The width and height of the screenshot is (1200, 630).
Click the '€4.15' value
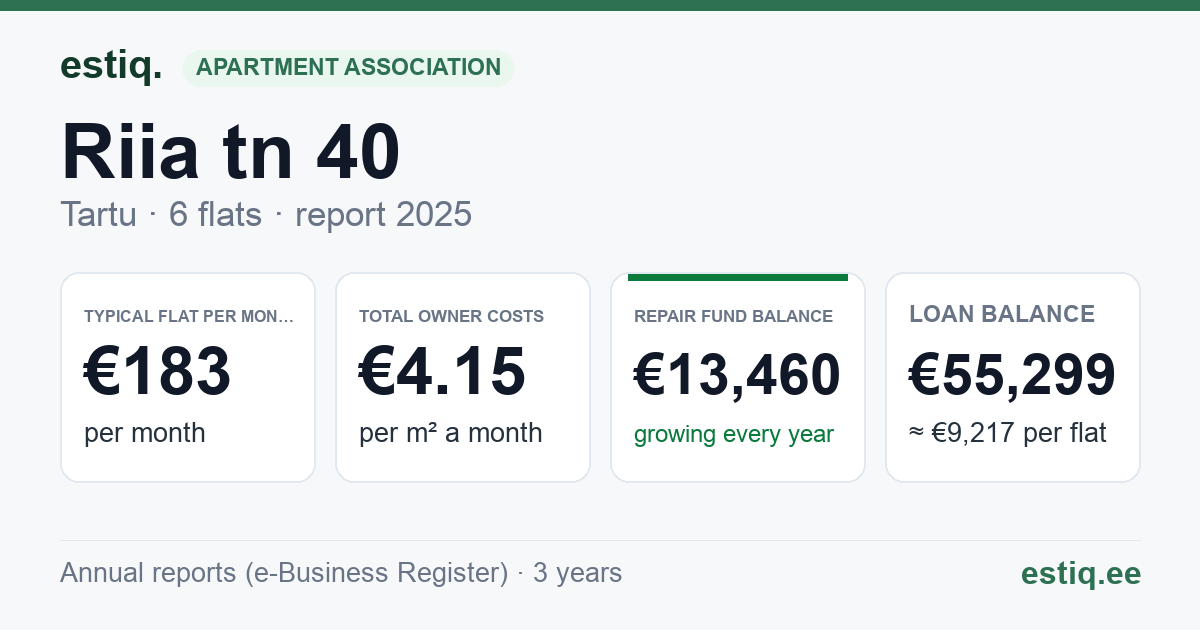(442, 373)
